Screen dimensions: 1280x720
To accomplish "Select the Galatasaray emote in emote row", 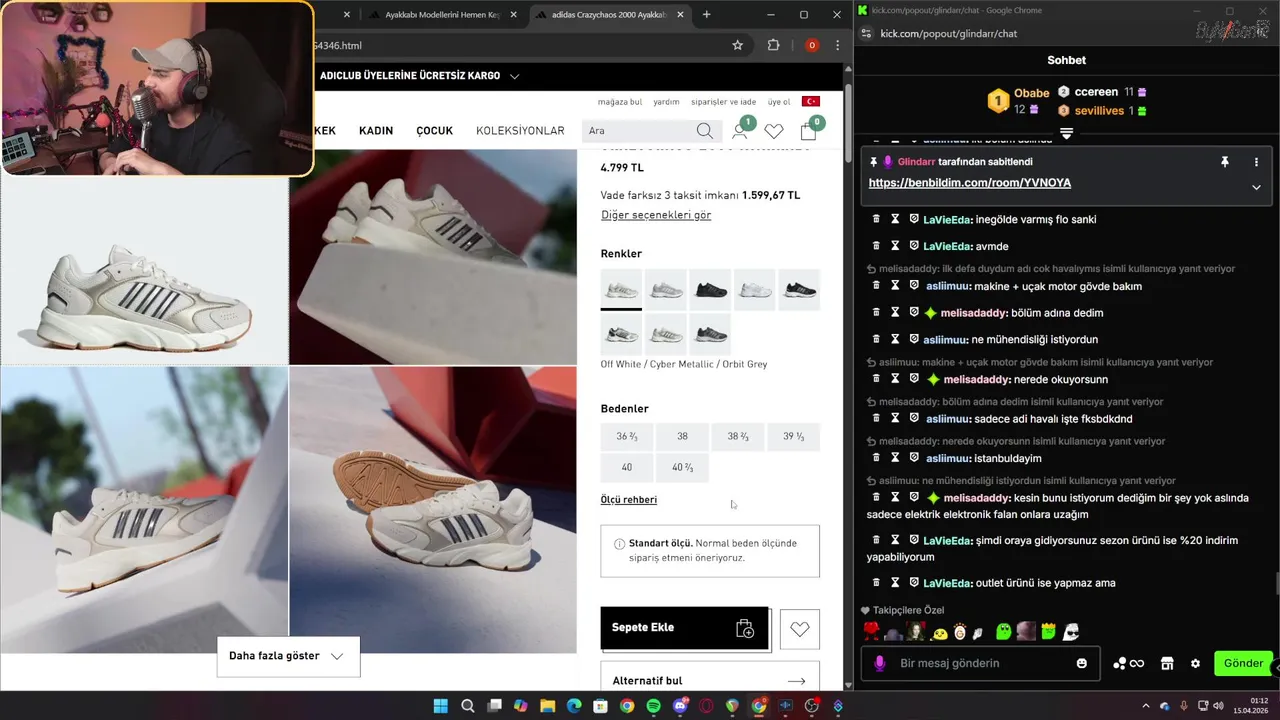I will point(960,631).
